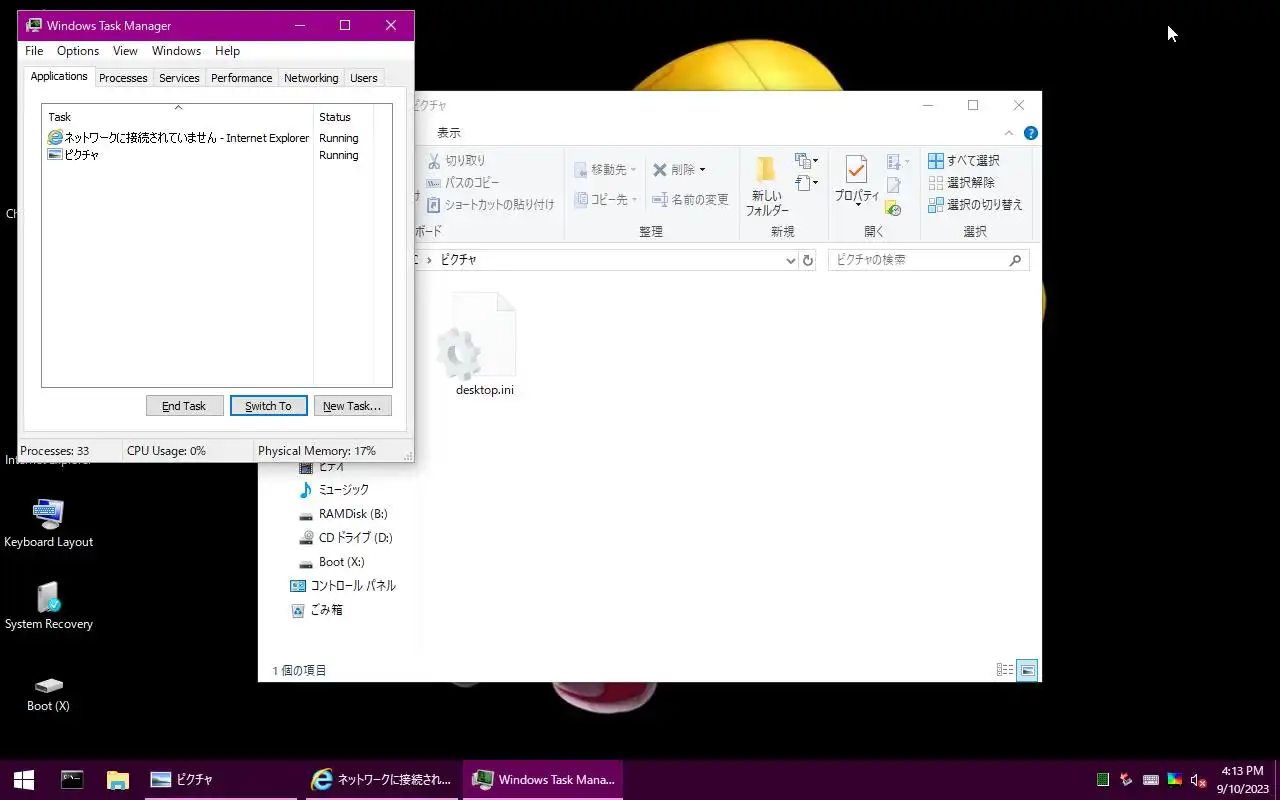Open Task Manager Help menu
The width and height of the screenshot is (1280, 800).
point(227,51)
